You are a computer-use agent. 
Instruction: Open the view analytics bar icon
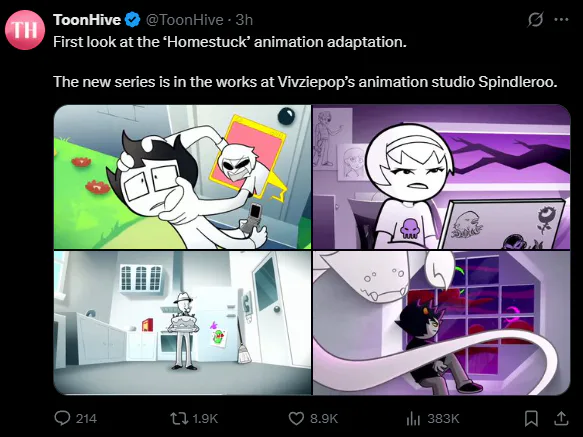coord(413,418)
